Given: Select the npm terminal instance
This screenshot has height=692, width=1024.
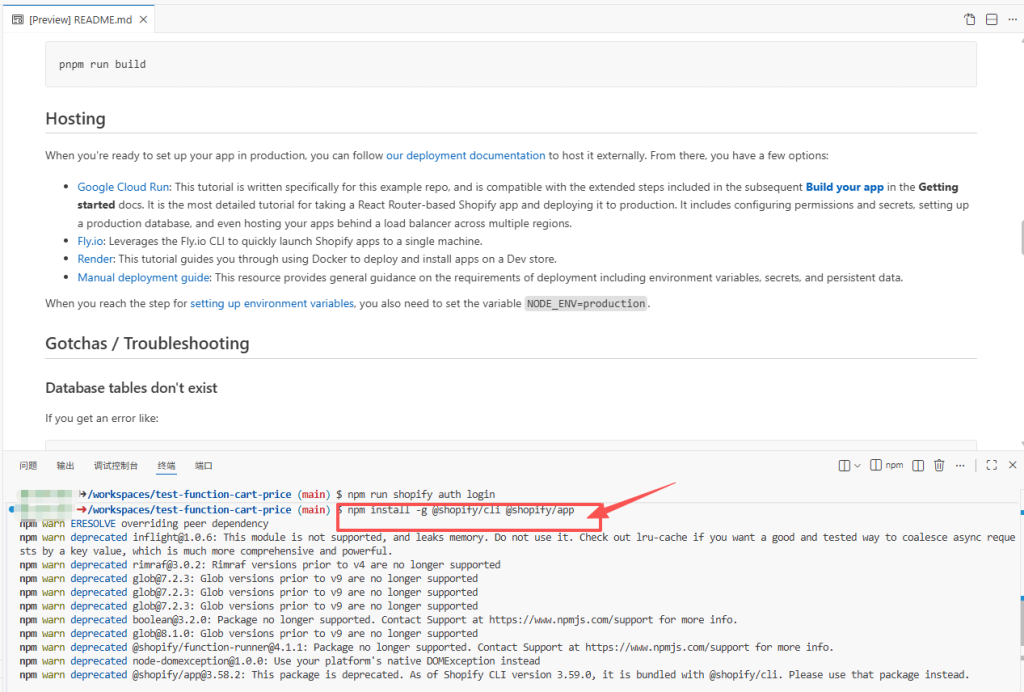Looking at the screenshot, I should 887,465.
